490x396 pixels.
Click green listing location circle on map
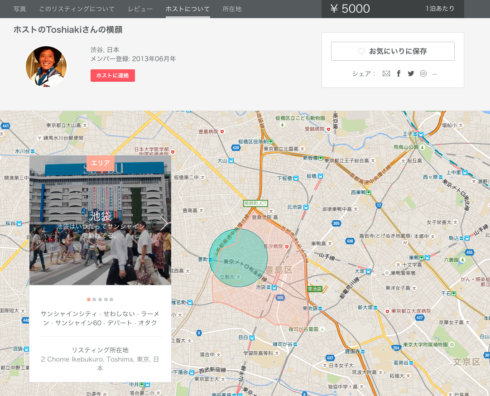click(238, 258)
